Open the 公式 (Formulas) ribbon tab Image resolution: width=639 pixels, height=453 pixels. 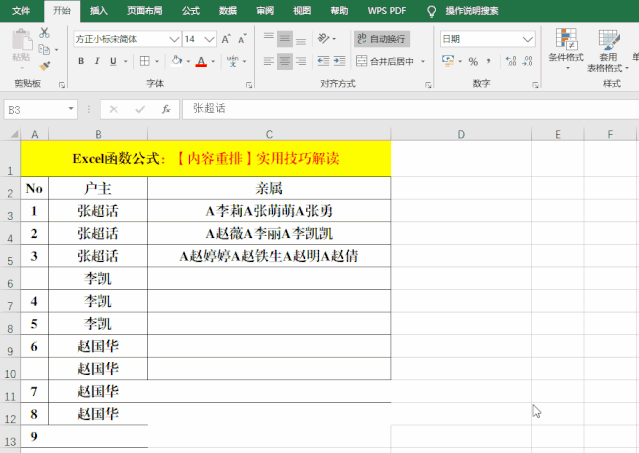point(191,11)
